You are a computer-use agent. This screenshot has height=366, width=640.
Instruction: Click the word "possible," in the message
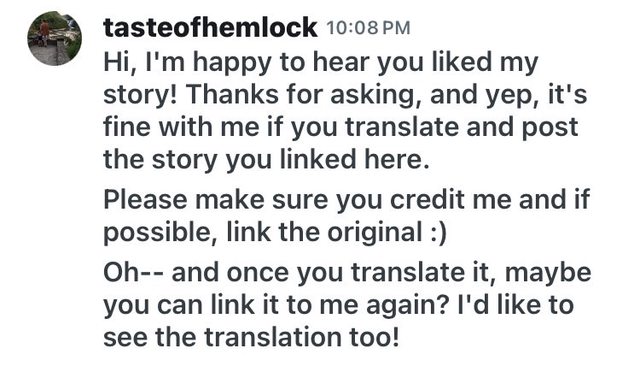(x=160, y=233)
